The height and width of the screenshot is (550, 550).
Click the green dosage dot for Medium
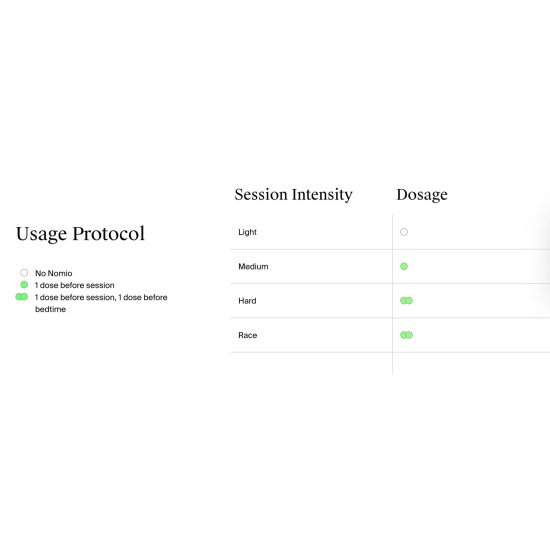pos(404,266)
